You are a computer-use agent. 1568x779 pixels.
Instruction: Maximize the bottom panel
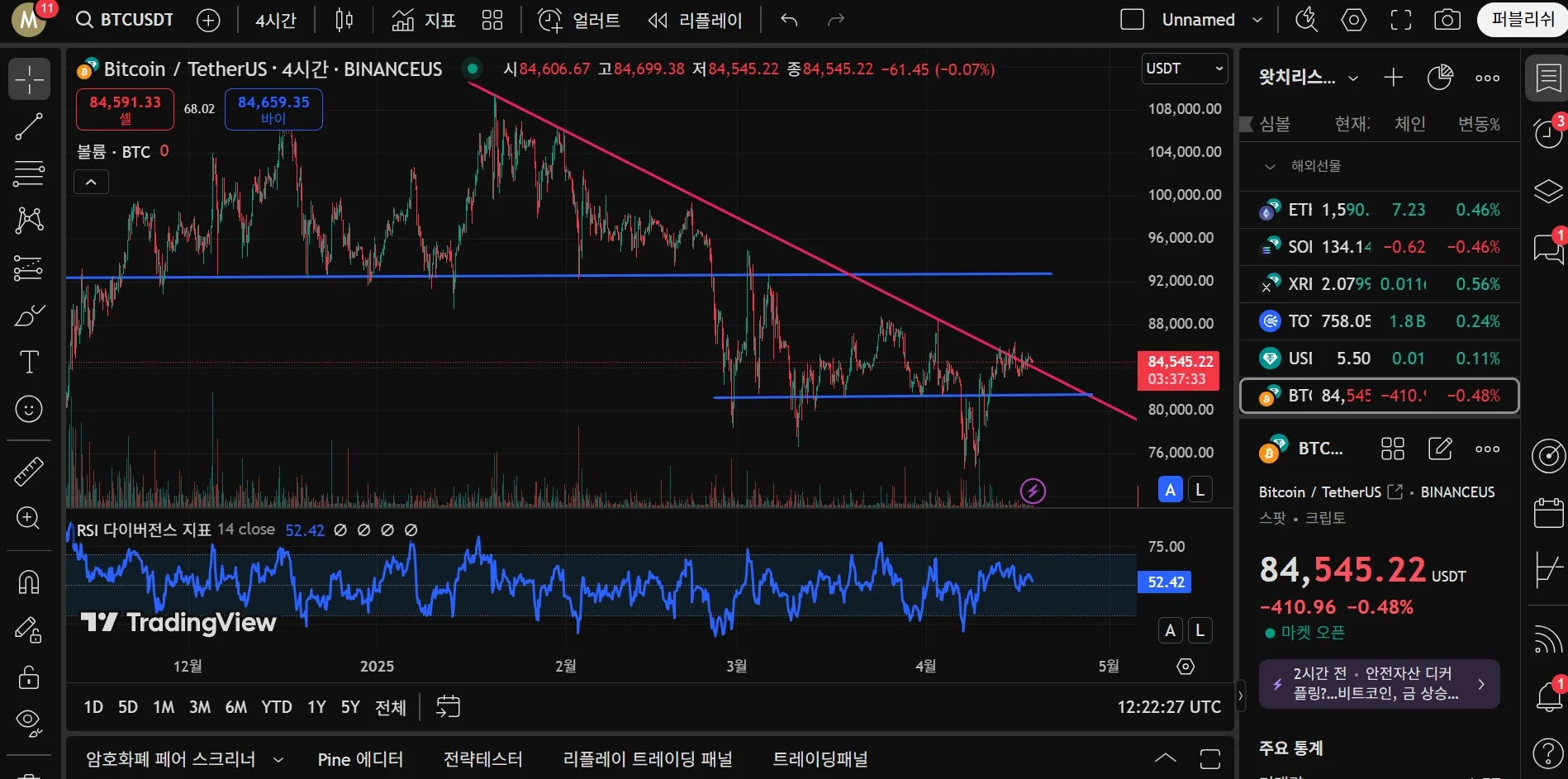[x=1210, y=758]
